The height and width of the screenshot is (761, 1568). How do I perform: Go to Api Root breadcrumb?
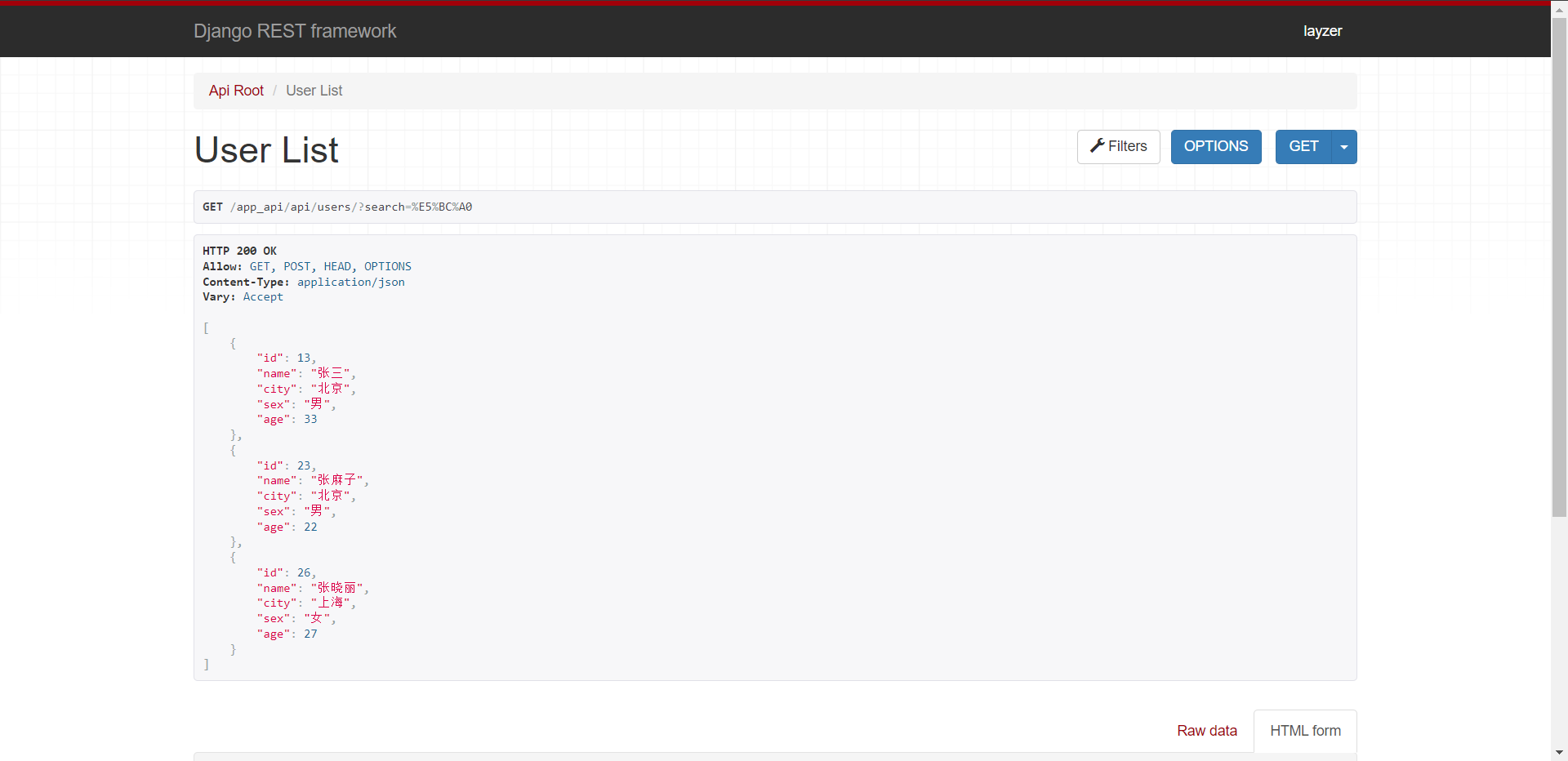point(236,91)
